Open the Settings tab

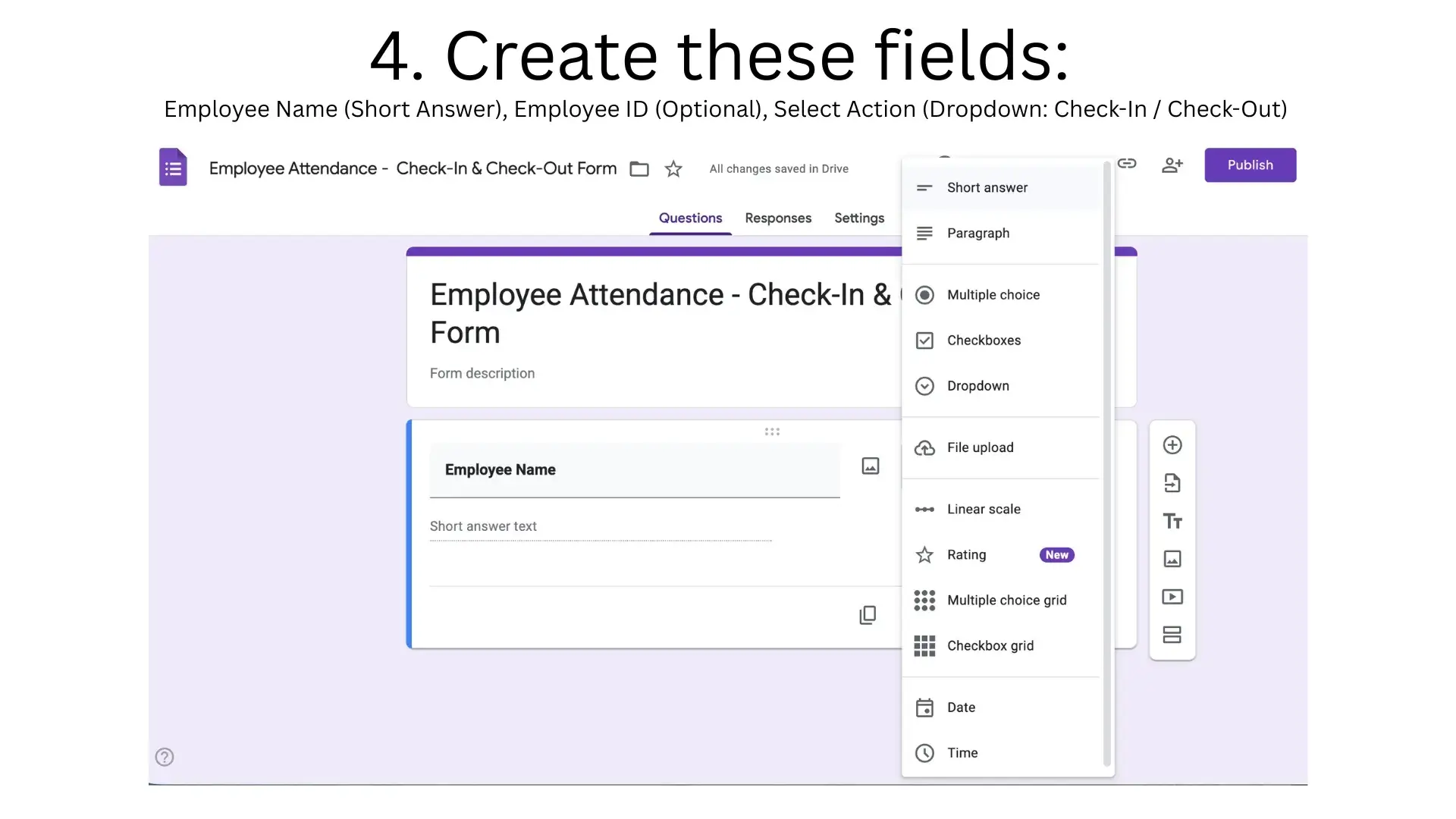point(858,218)
